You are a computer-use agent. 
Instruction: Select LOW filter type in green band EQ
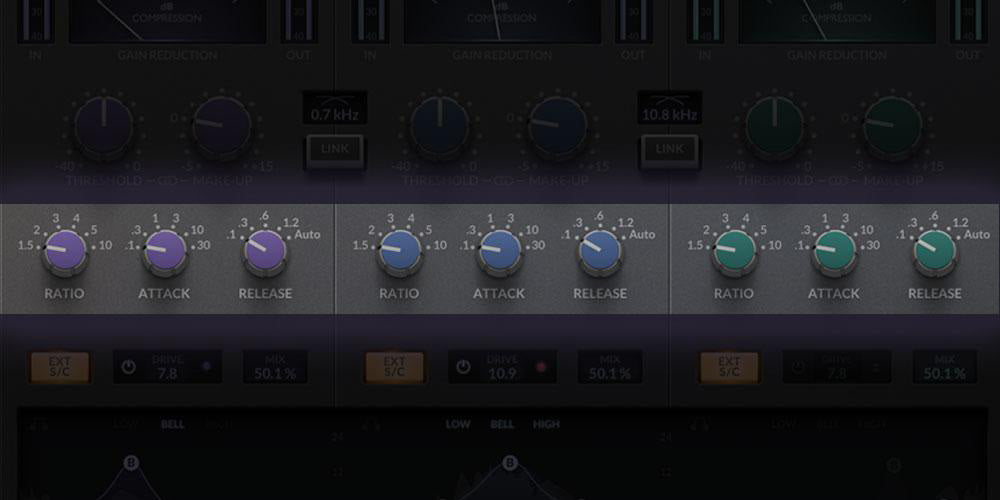(x=783, y=424)
